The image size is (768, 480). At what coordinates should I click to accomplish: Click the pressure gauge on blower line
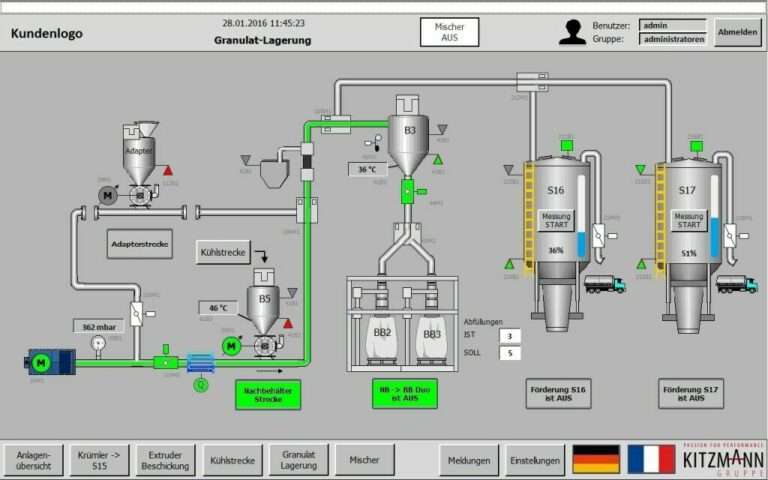98,344
